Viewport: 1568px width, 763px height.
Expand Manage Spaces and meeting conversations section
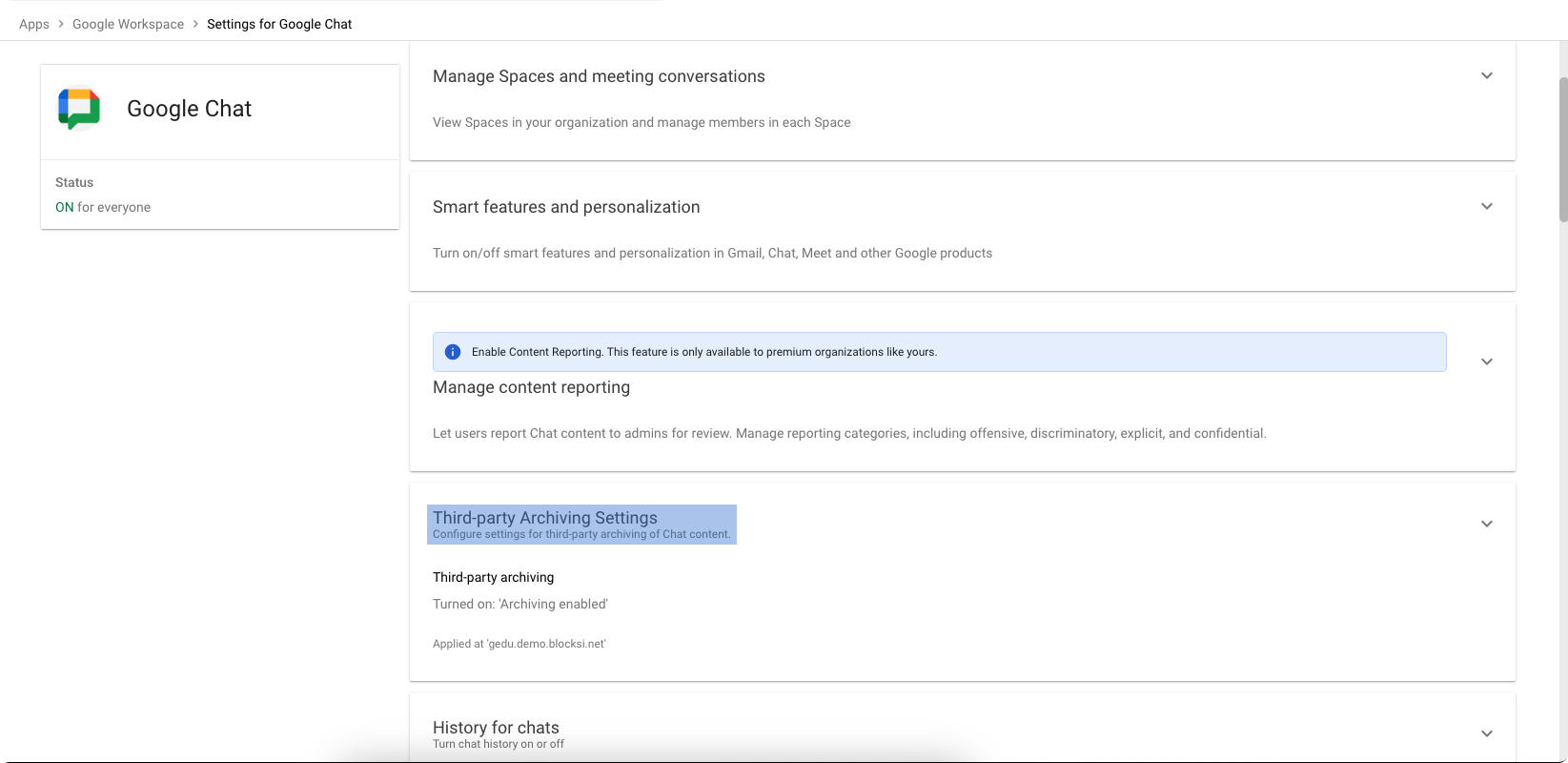click(x=1486, y=75)
